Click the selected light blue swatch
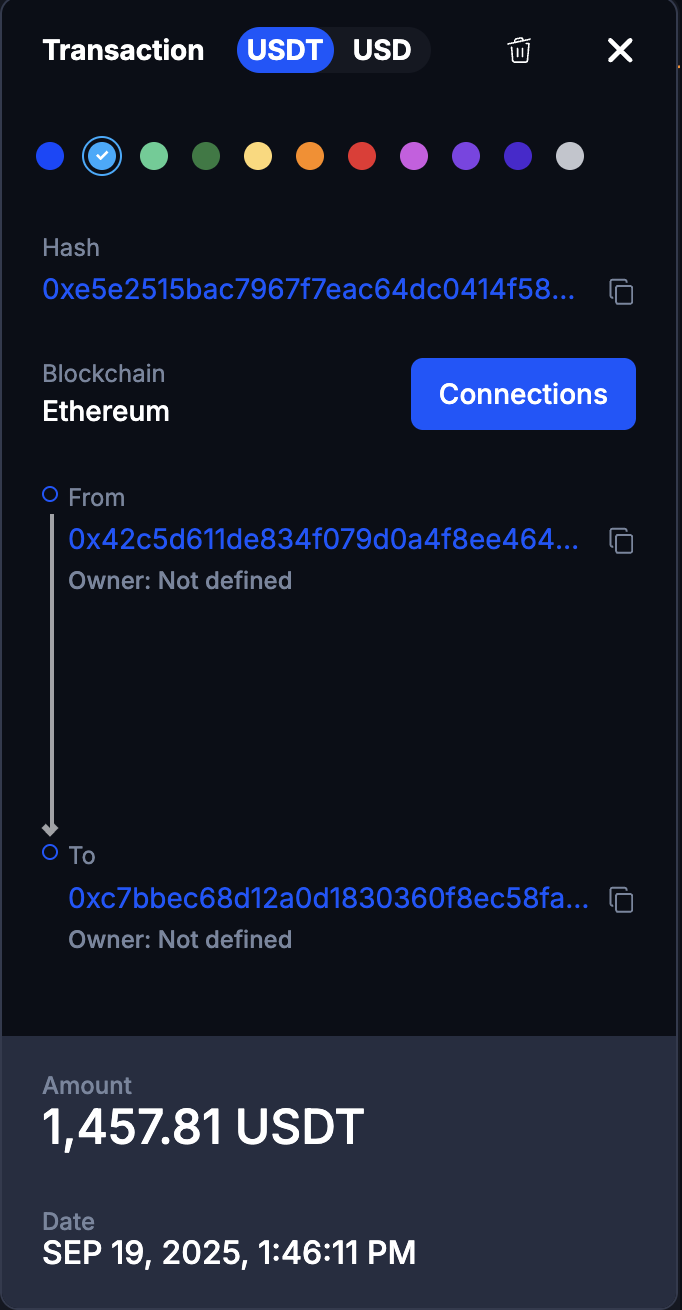 pos(102,156)
